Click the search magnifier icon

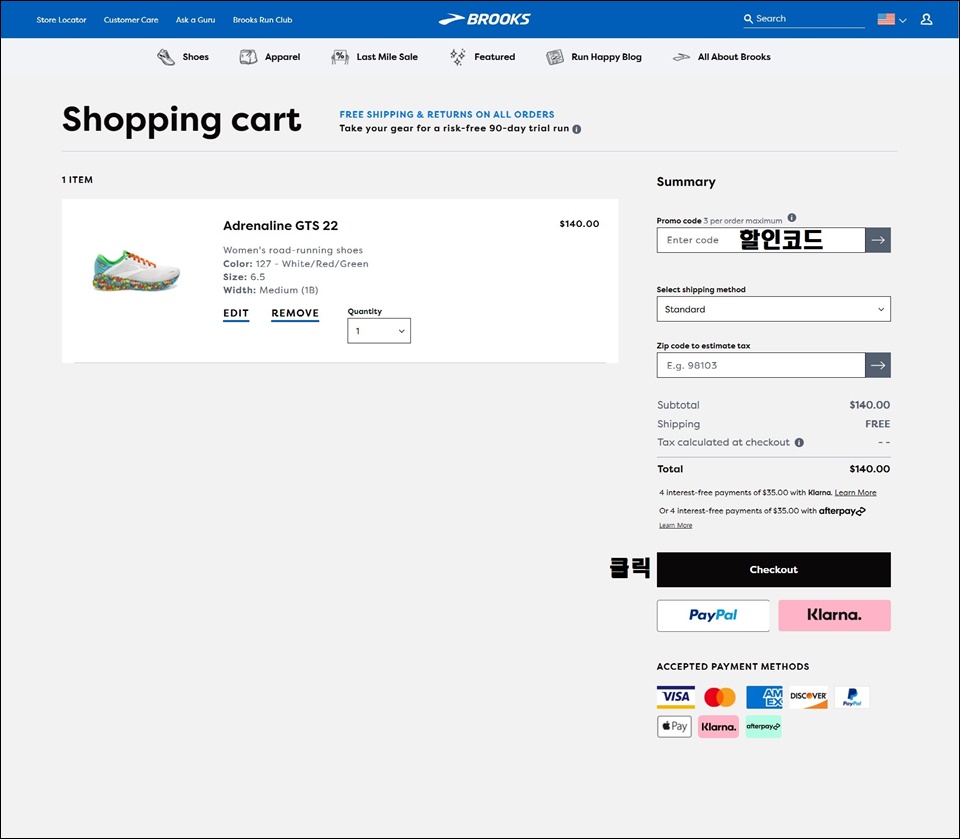(748, 19)
